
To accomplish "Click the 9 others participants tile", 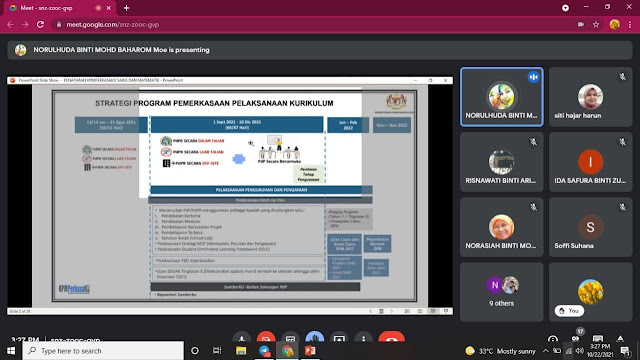I will (502, 292).
